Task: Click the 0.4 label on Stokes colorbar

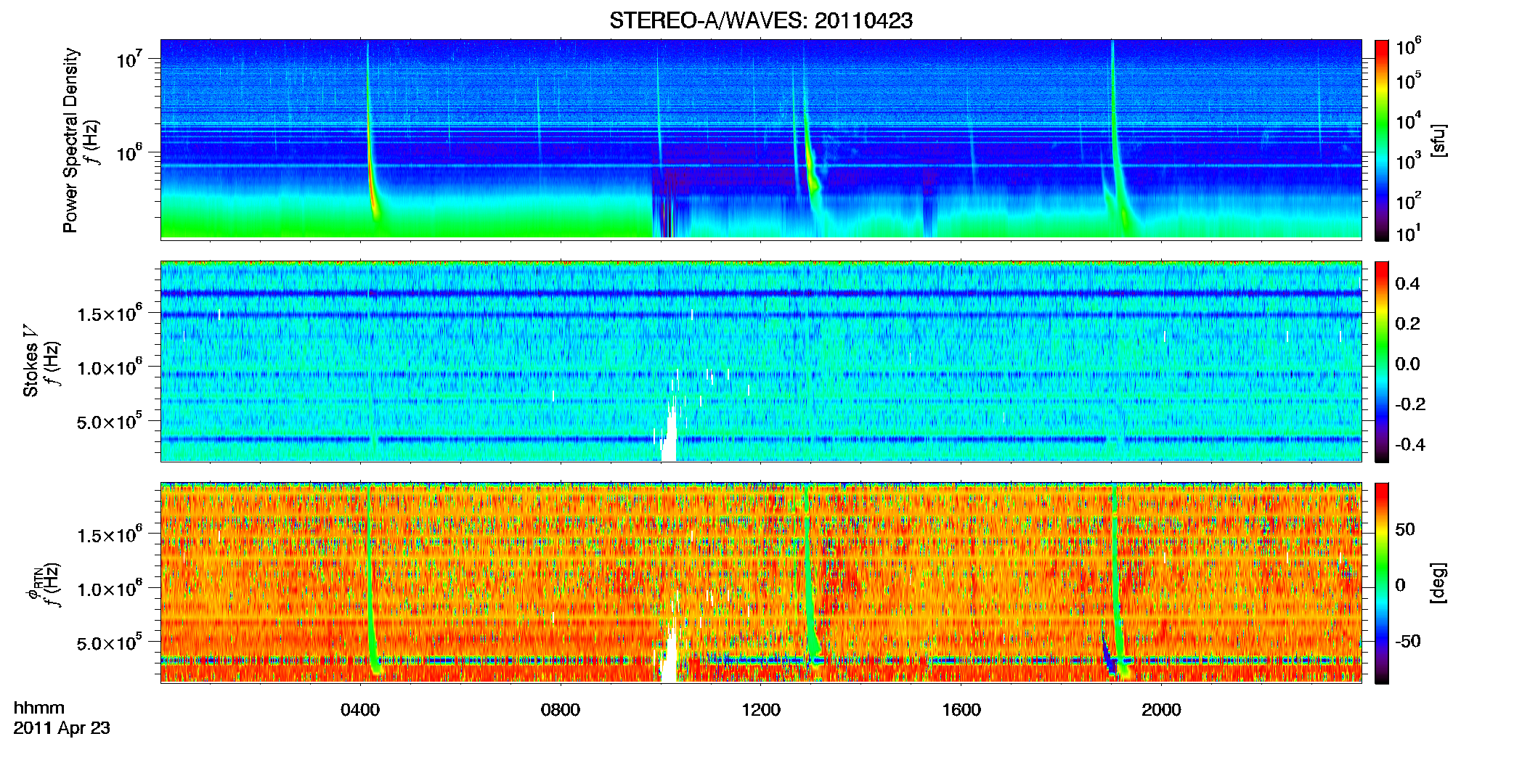Action: pos(1407,284)
